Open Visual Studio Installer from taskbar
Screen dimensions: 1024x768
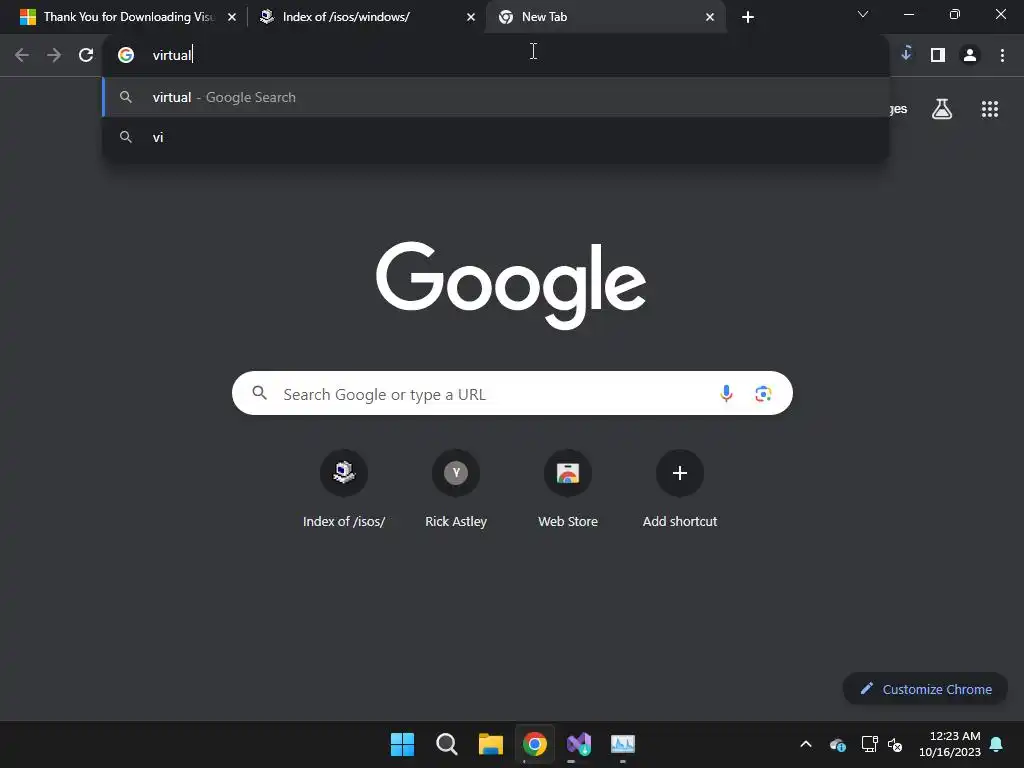tap(579, 744)
